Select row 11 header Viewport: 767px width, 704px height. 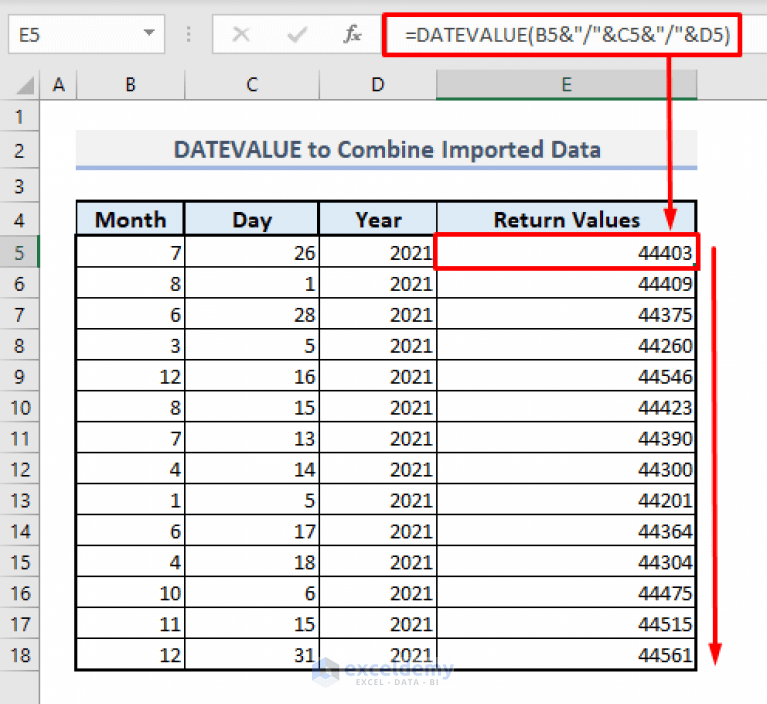tap(19, 438)
